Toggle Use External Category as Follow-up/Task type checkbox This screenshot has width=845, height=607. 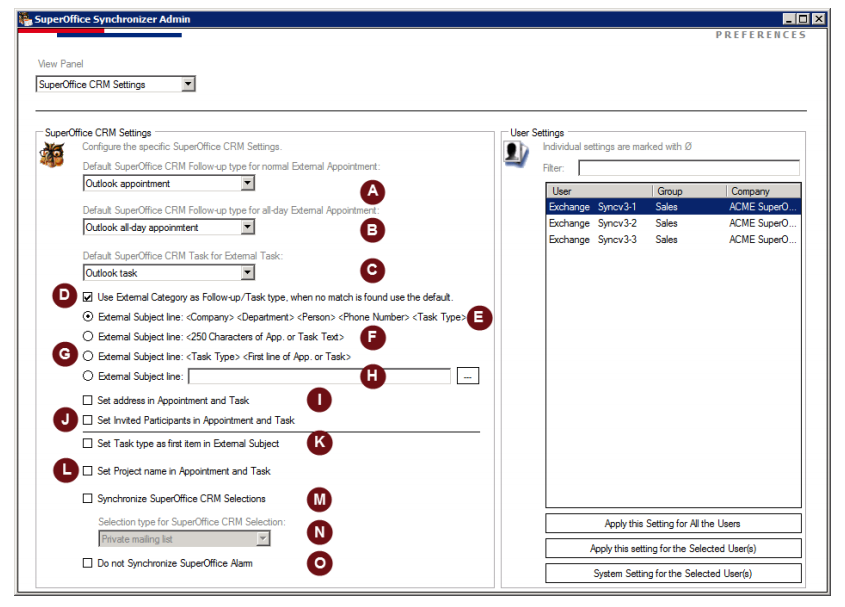87,297
